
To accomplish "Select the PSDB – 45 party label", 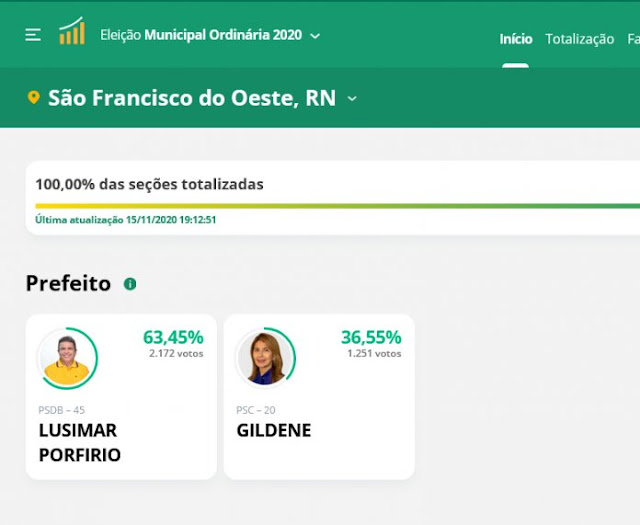I will click(x=62, y=410).
